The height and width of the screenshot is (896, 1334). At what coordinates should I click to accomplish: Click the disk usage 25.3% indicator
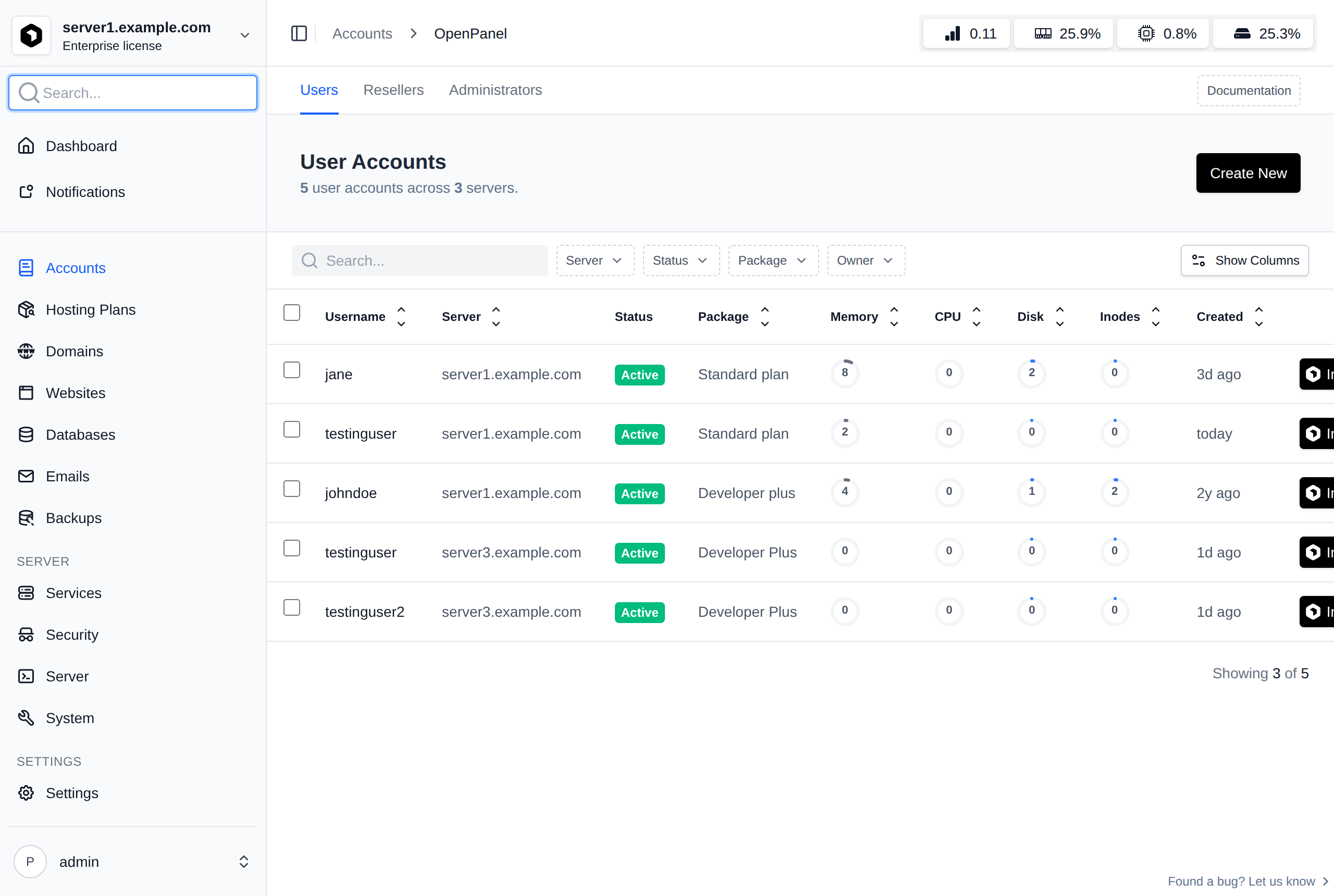pos(1263,34)
